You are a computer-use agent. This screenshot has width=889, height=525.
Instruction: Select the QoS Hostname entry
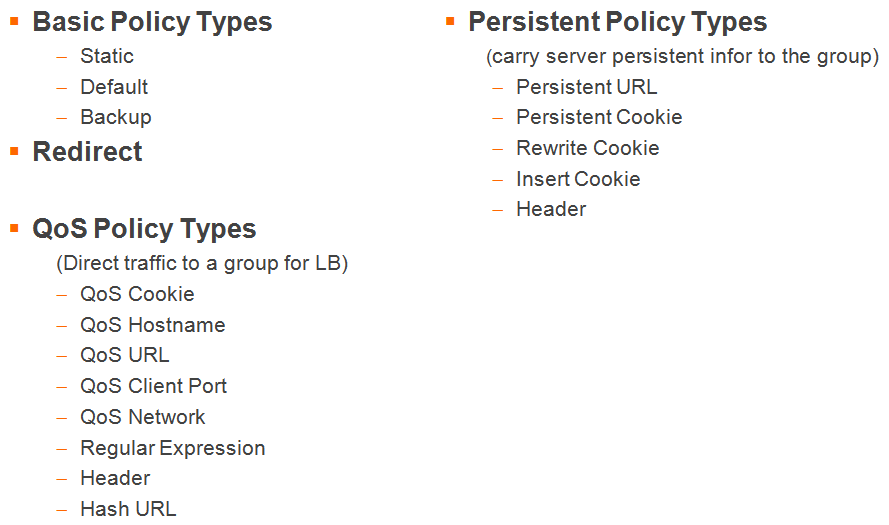point(153,325)
